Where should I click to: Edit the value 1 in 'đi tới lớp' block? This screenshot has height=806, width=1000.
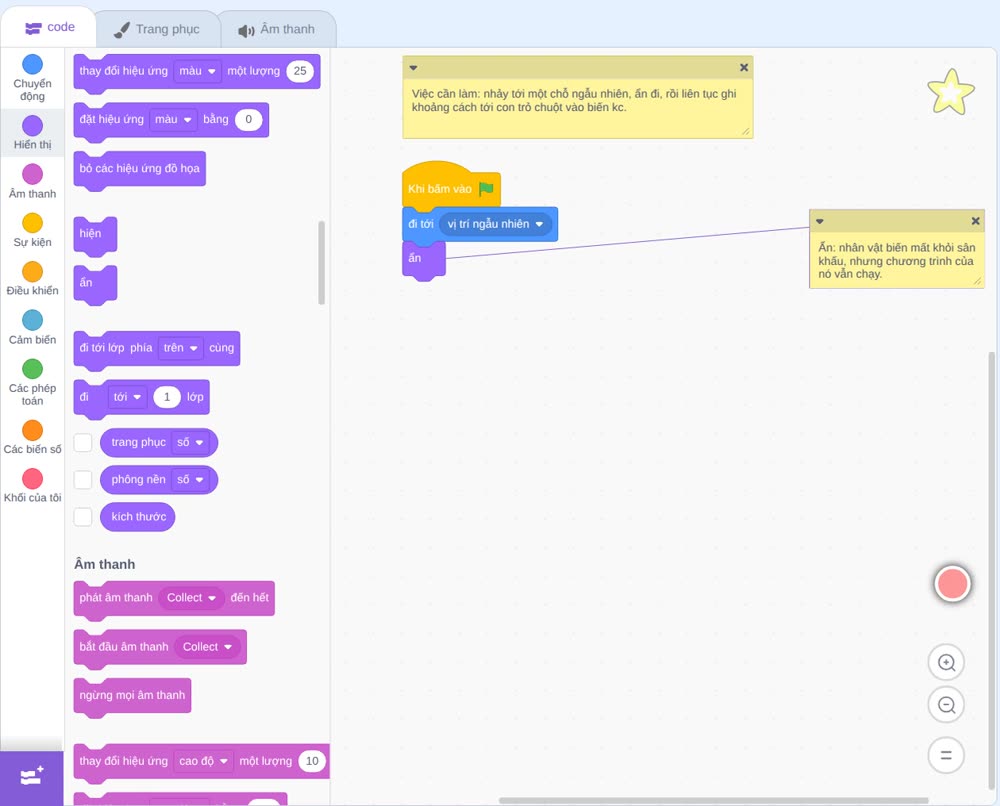166,397
